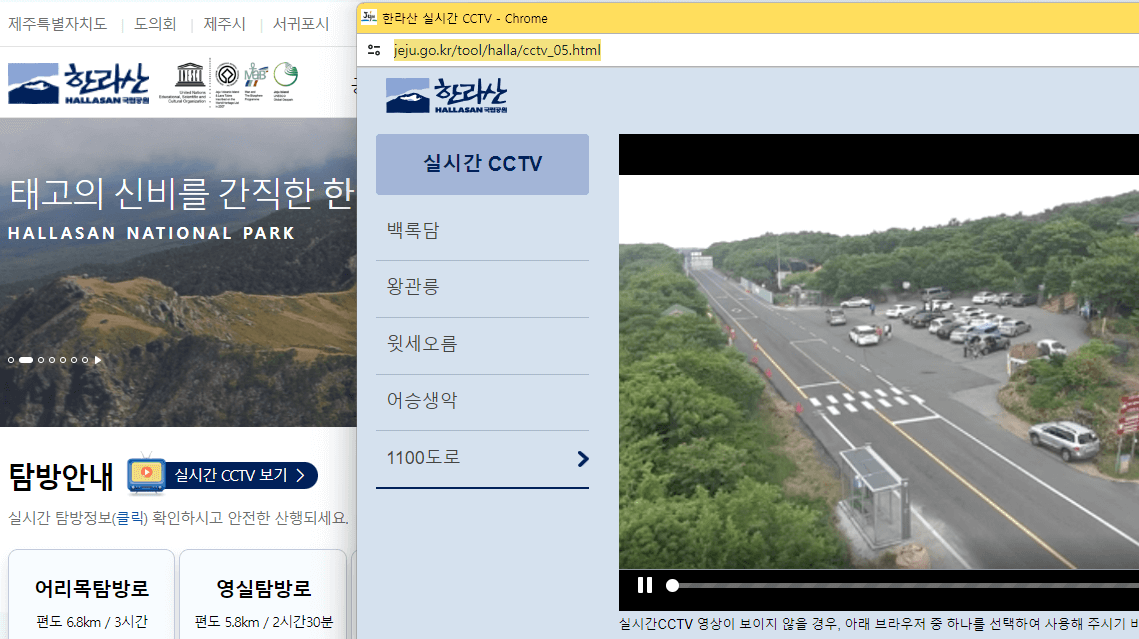Start the banner slideshow with the play arrow
This screenshot has height=639, width=1139.
[x=98, y=359]
